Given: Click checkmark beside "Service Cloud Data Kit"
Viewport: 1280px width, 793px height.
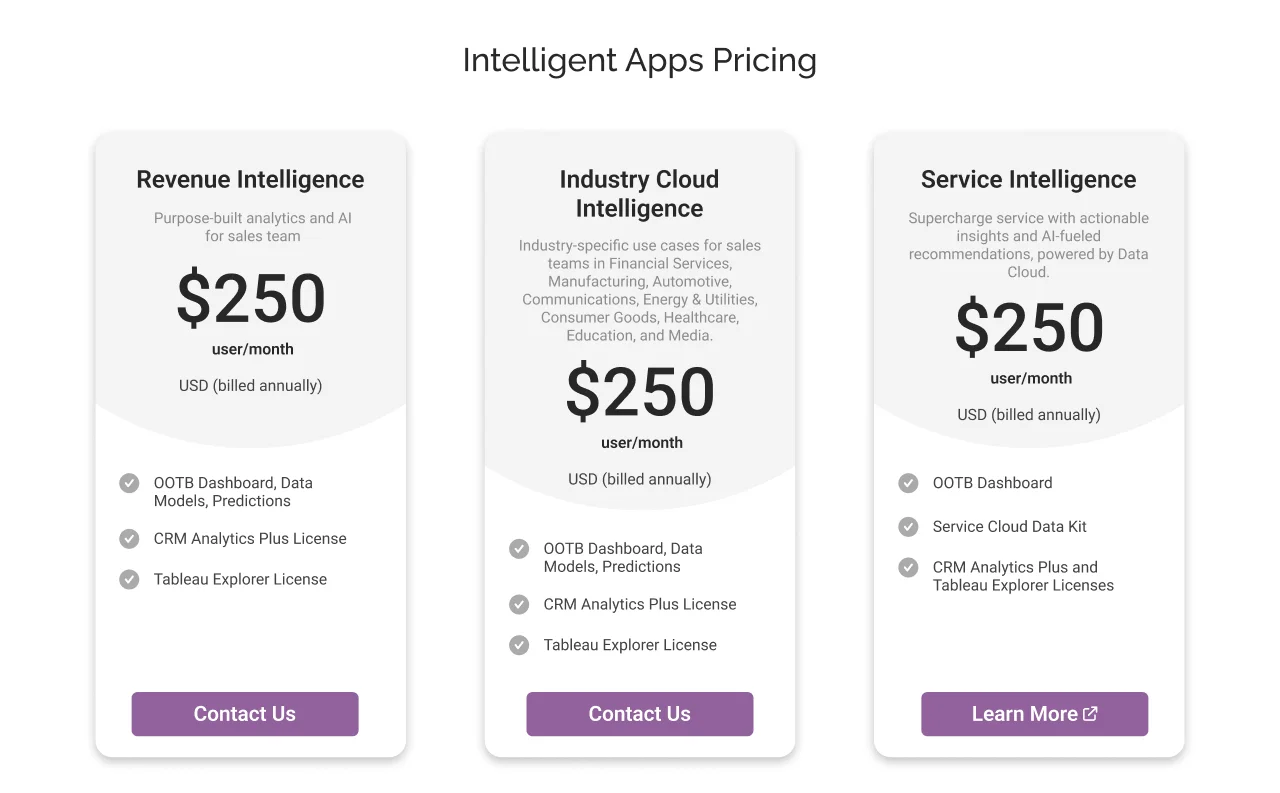Looking at the screenshot, I should coord(908,527).
